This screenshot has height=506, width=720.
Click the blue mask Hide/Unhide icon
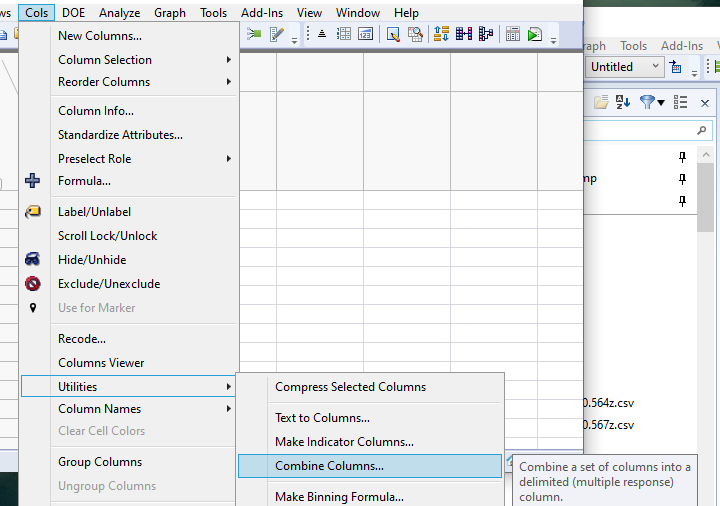32,259
